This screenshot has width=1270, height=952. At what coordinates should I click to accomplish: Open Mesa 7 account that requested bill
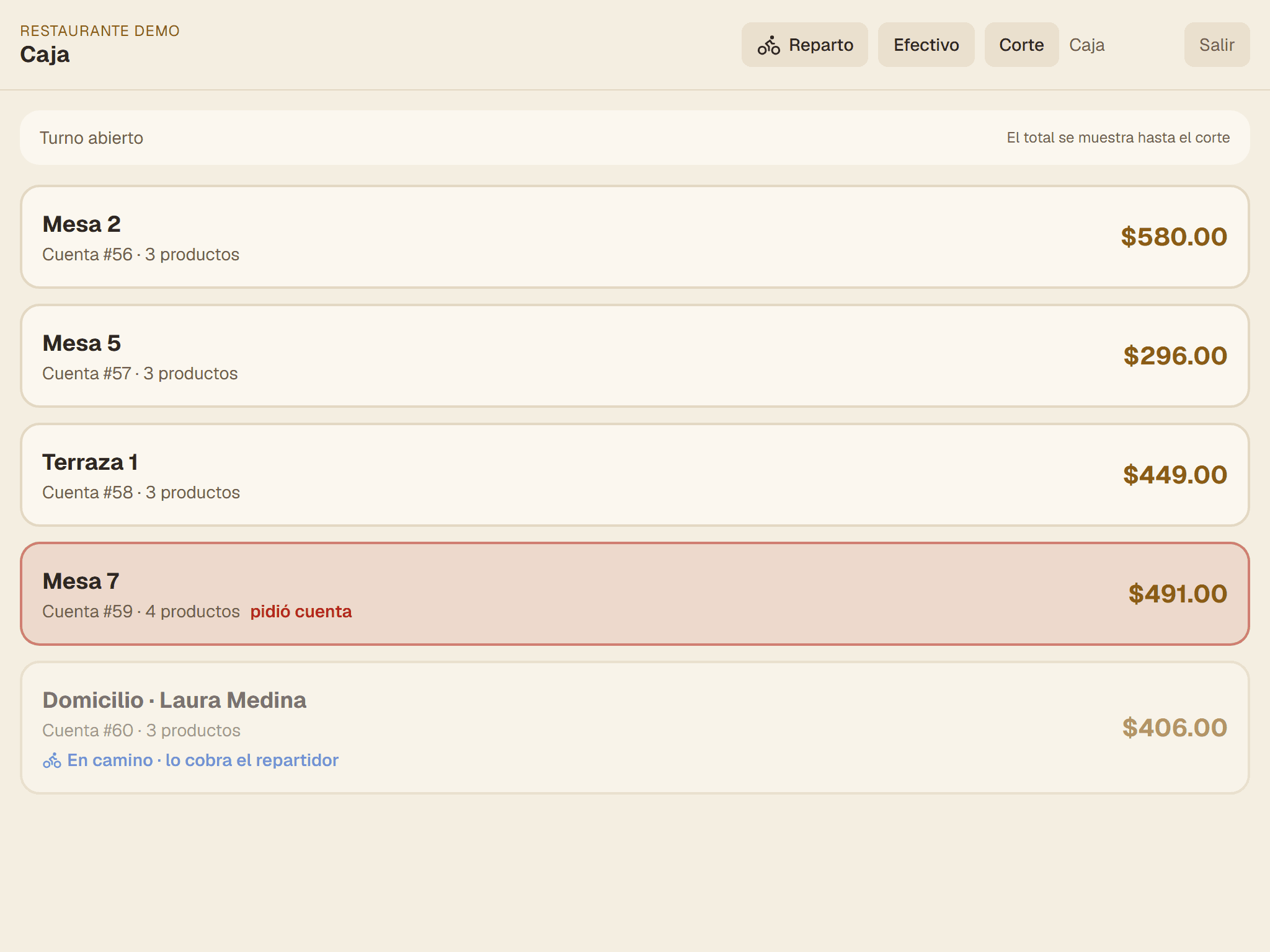pos(635,594)
